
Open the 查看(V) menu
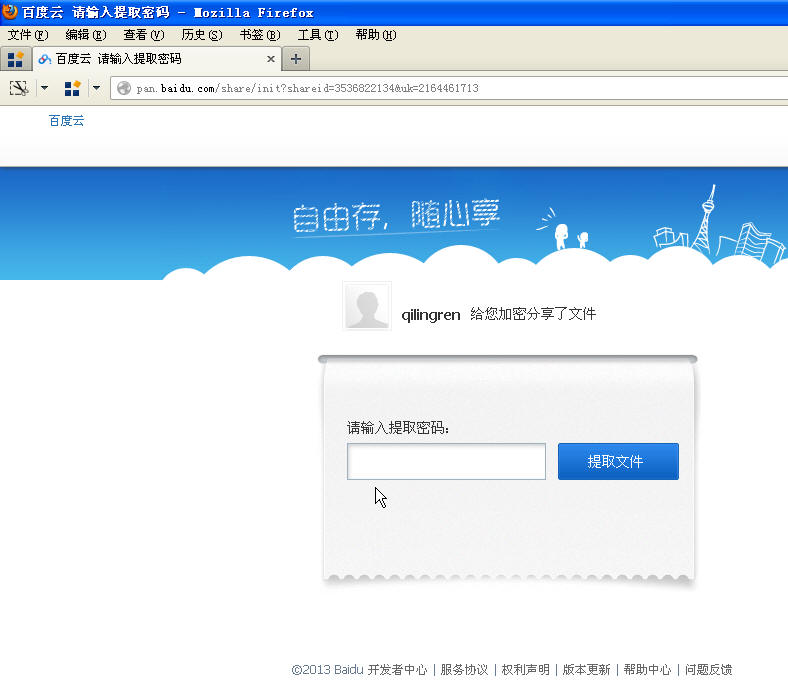(x=144, y=35)
